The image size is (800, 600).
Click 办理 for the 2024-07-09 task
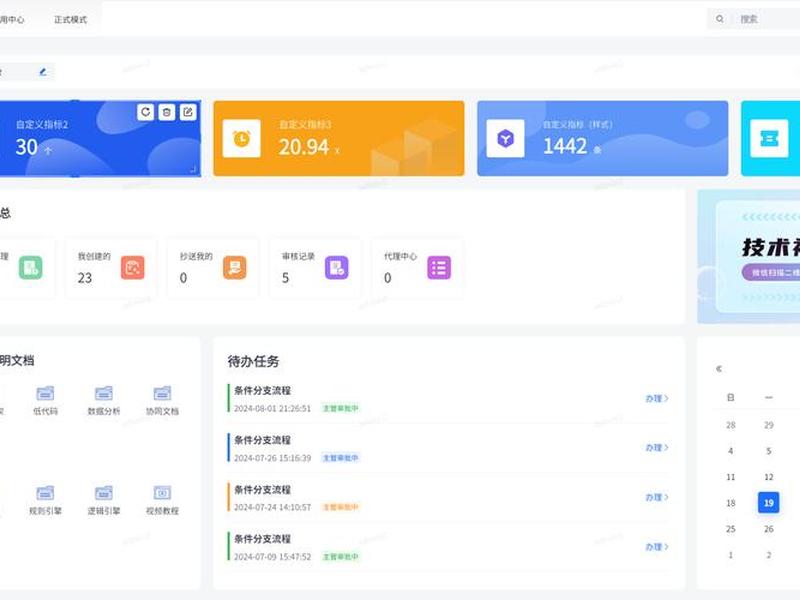point(657,546)
